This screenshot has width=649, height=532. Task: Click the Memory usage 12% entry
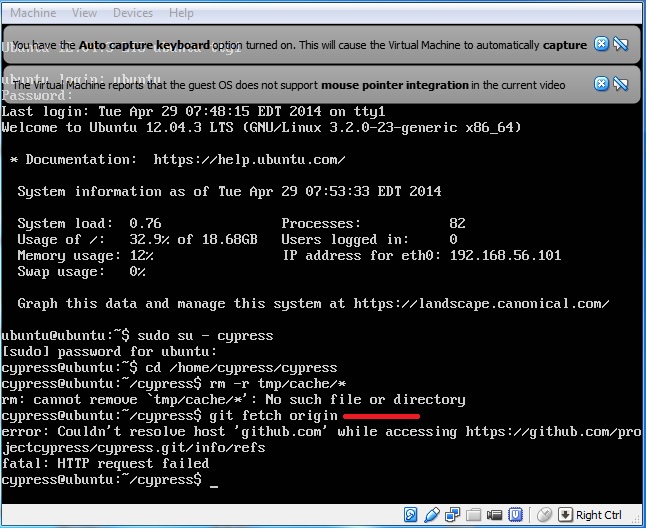[85, 256]
